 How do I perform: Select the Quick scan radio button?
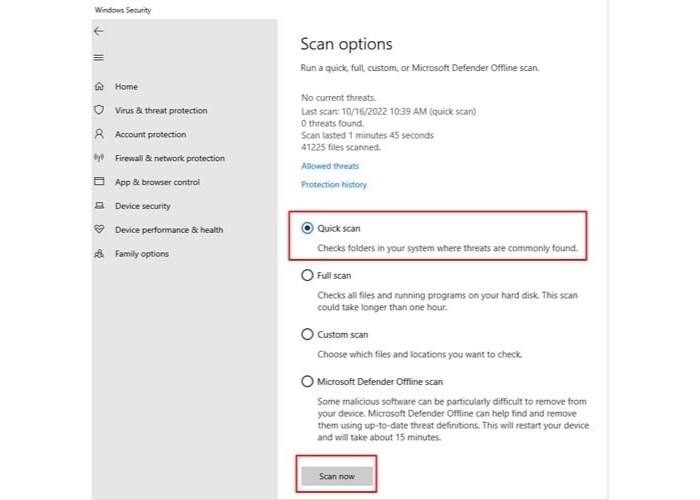click(307, 228)
